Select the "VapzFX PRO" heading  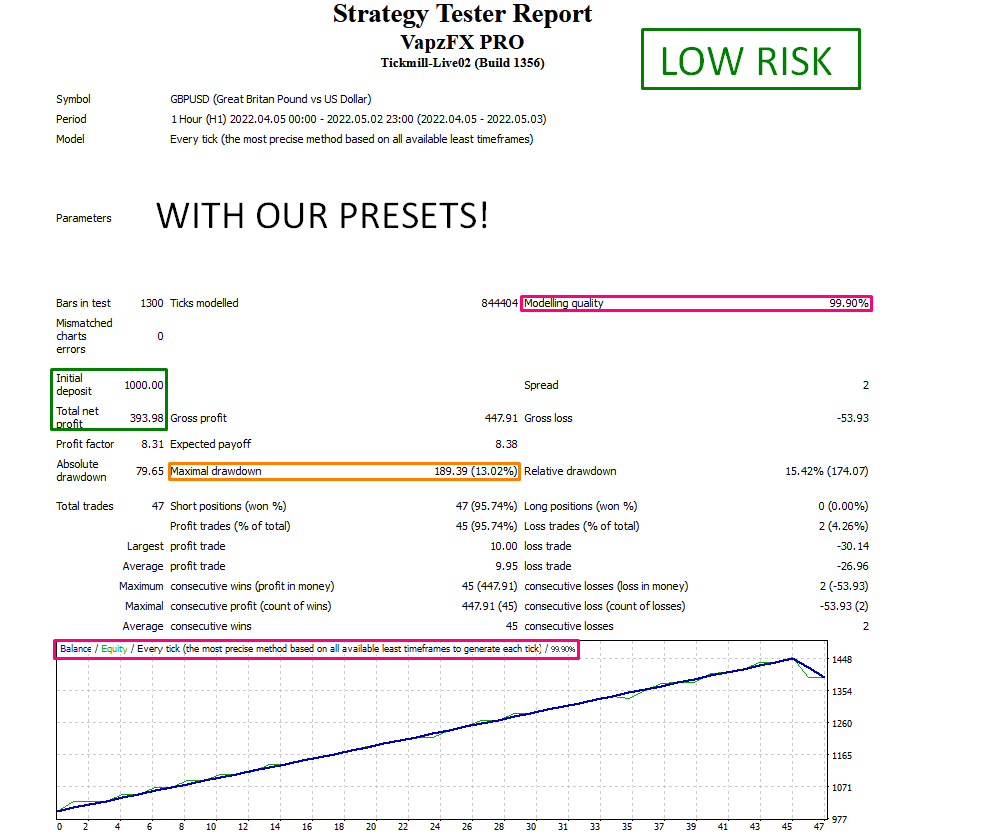(x=463, y=42)
